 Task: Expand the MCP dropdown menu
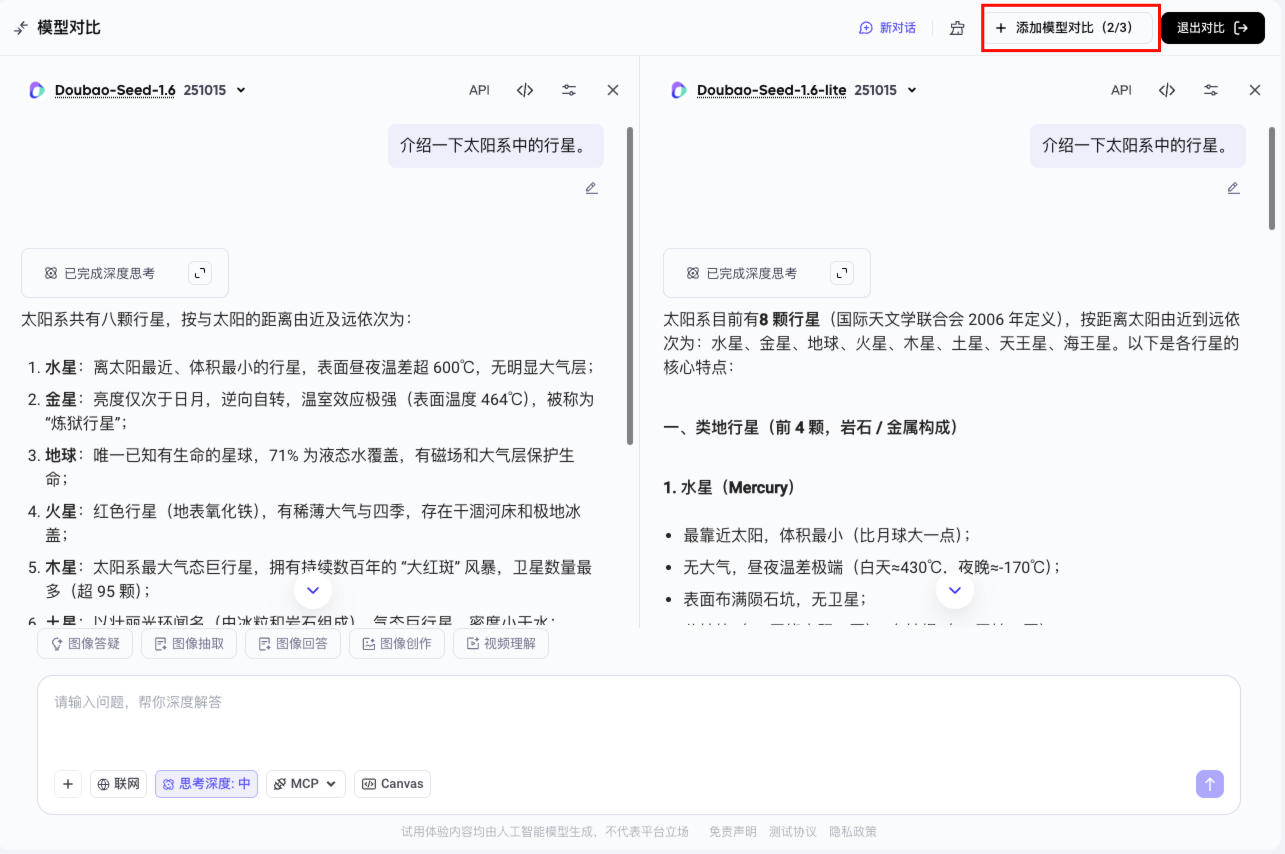coord(306,784)
